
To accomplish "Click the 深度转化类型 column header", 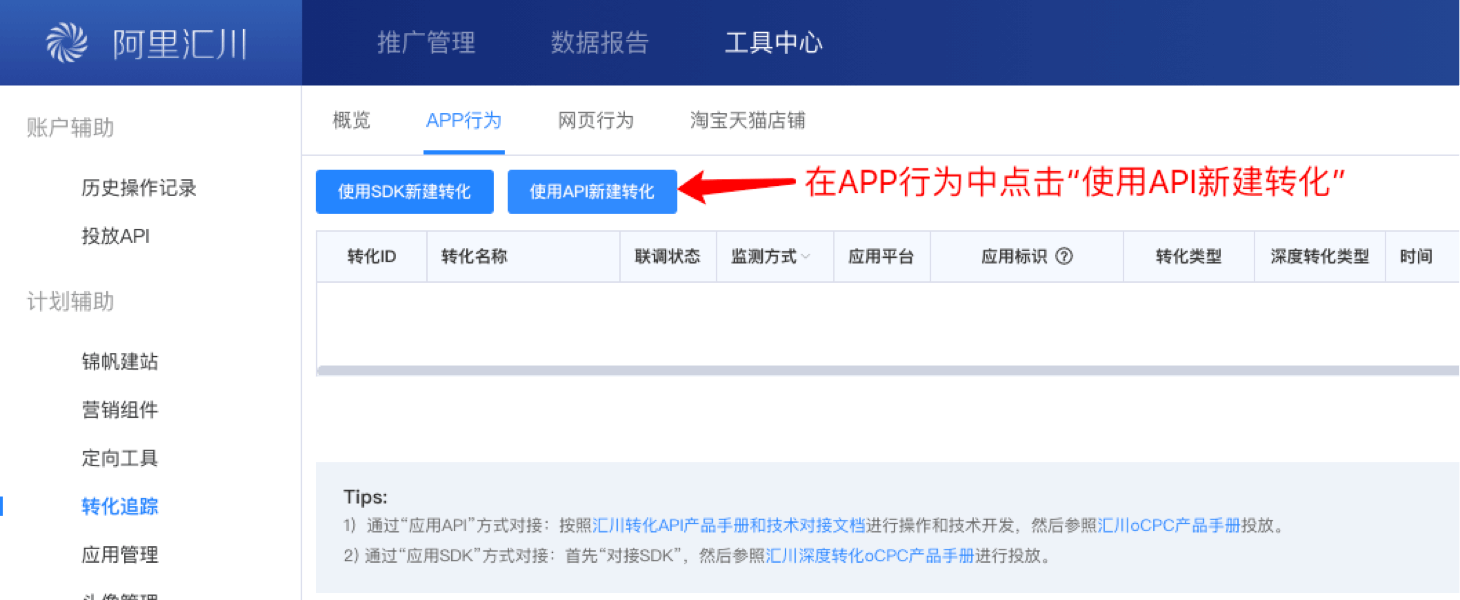I will click(1320, 257).
